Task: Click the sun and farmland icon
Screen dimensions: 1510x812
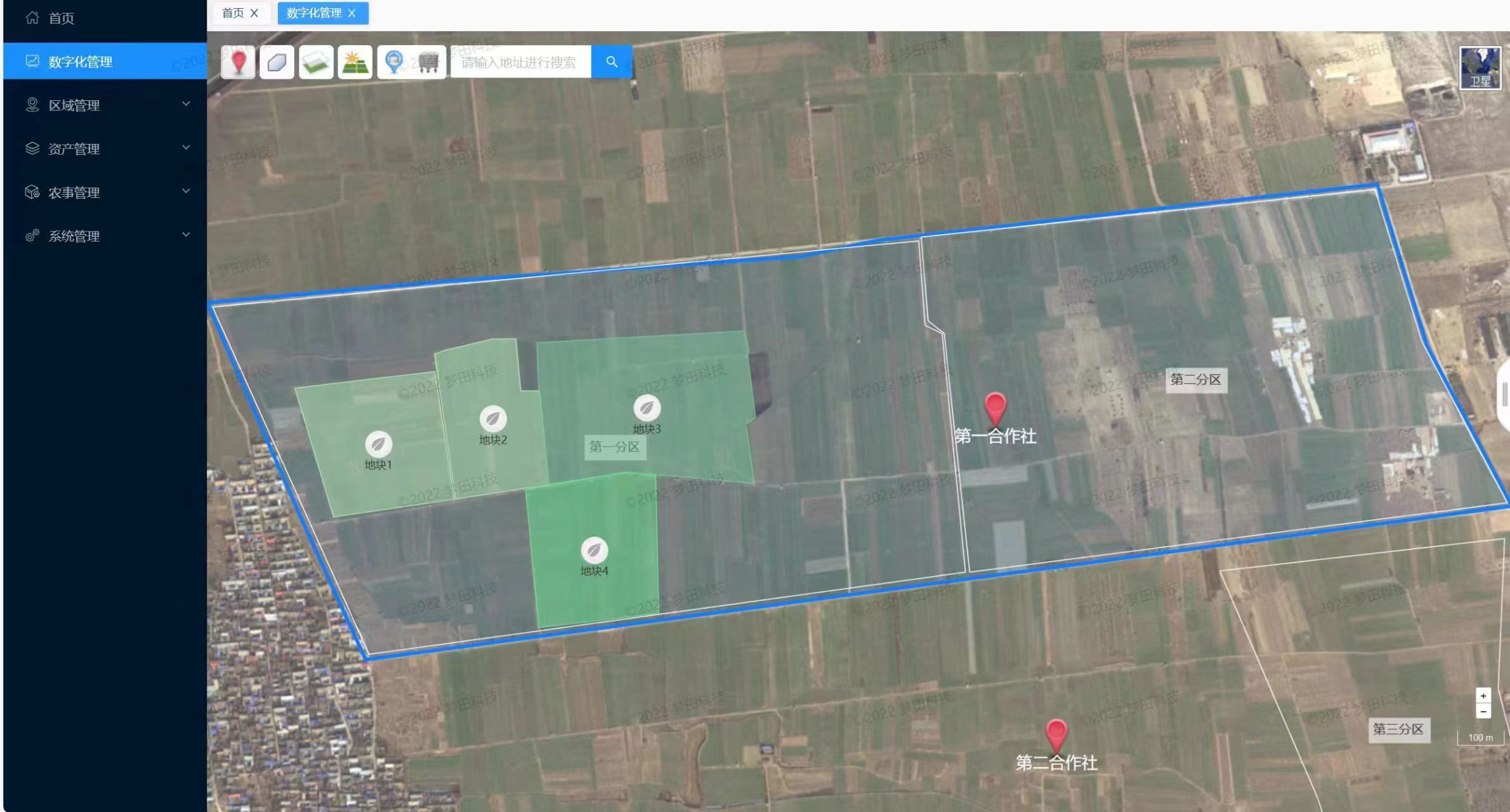Action: click(355, 62)
